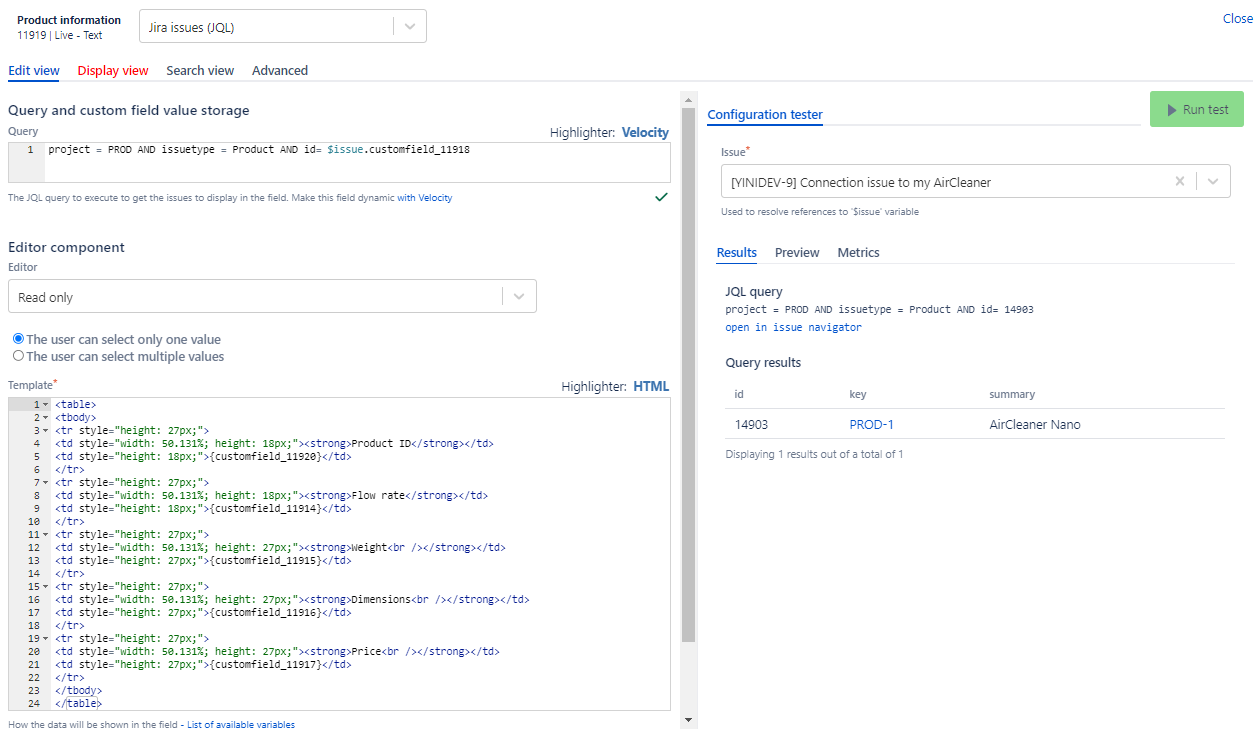Click the scroll up arrow of the left panel
1260x735 pixels.
pyautogui.click(x=688, y=100)
